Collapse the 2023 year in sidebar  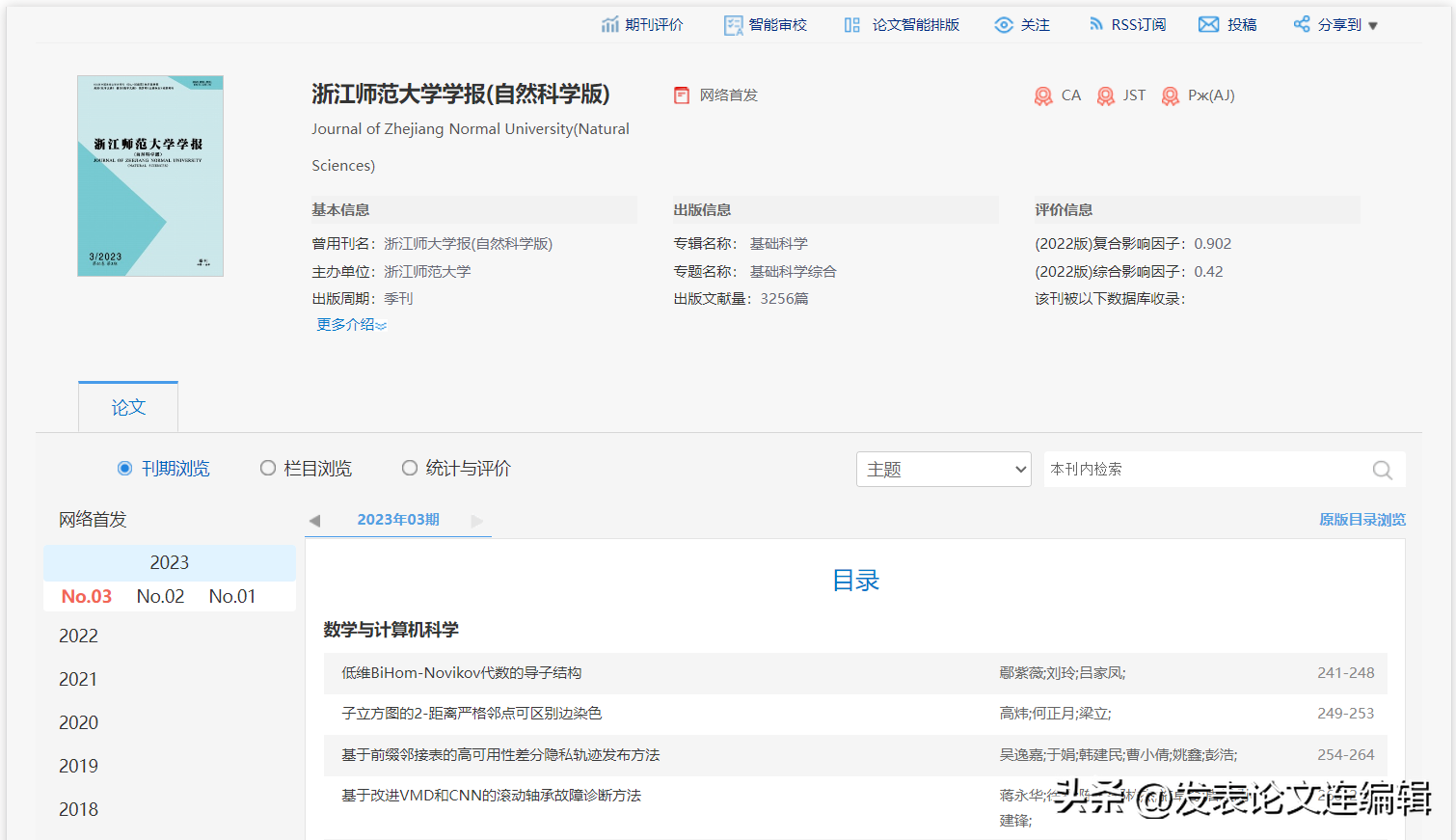(x=170, y=562)
